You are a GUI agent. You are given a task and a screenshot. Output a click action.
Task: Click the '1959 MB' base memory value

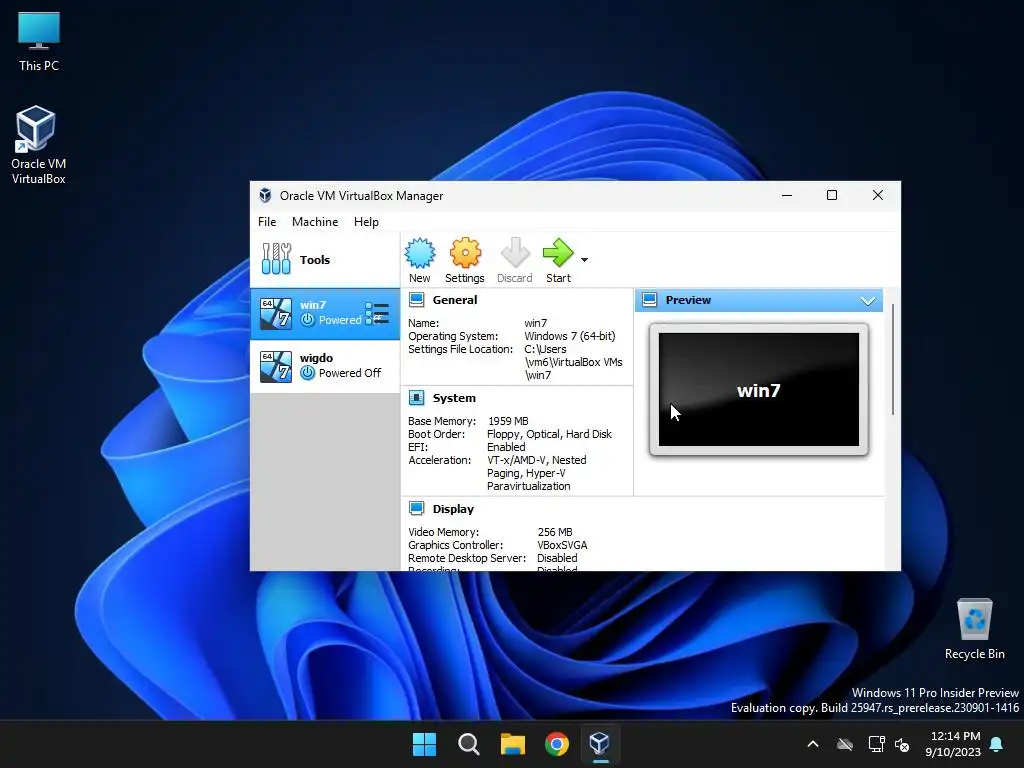point(508,421)
